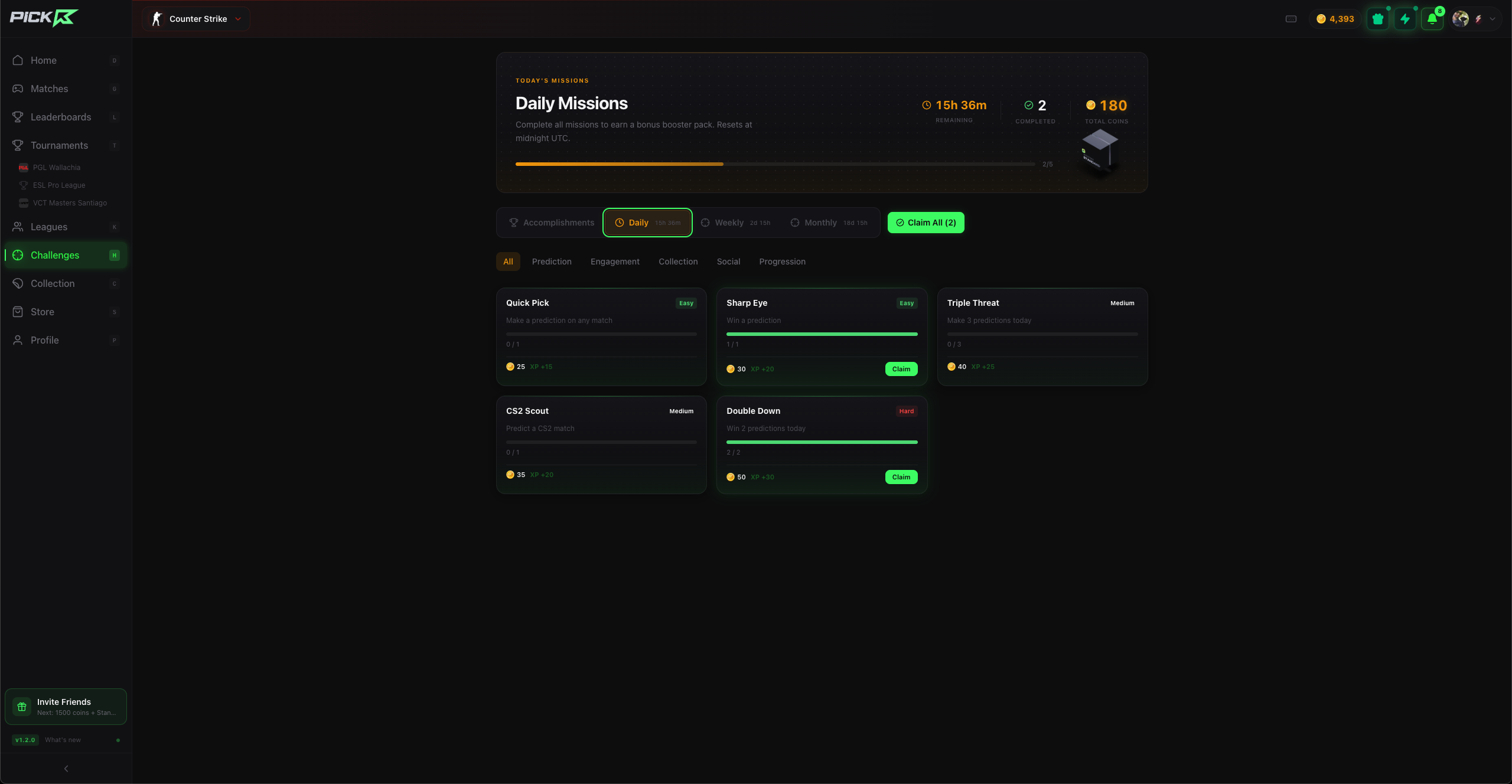Open notifications bell with 8 badge
This screenshot has height=784, width=1512.
1432,19
